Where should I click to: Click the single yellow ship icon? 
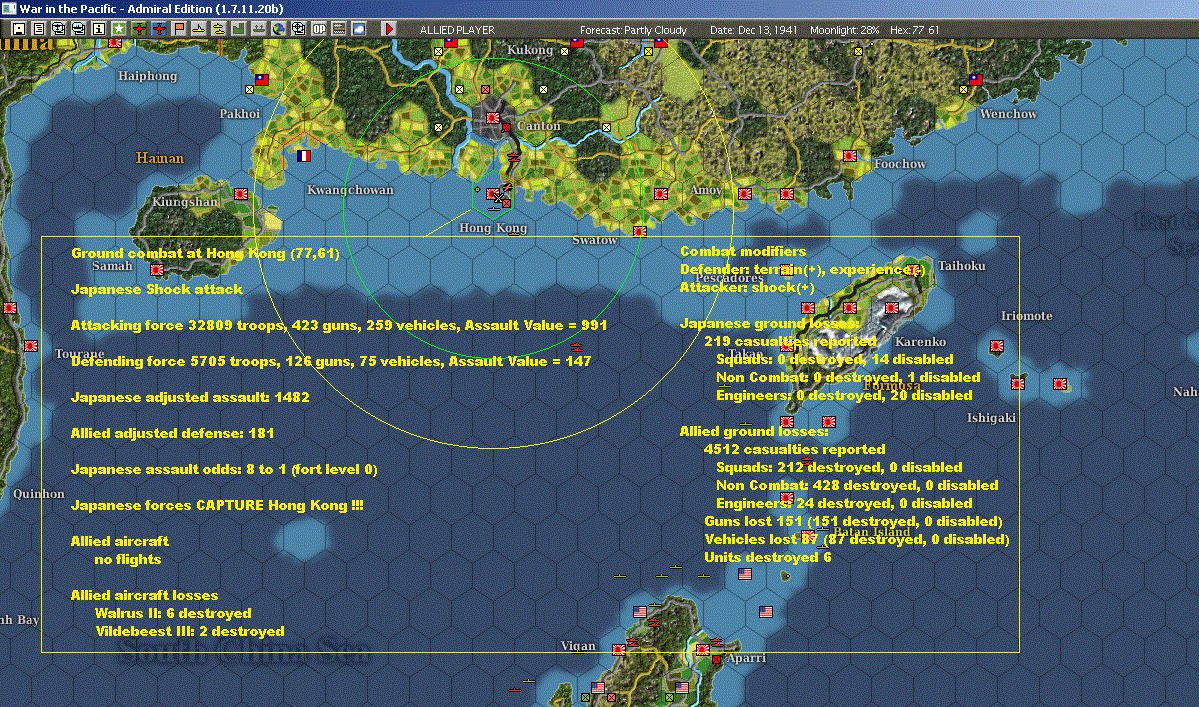(x=199, y=29)
